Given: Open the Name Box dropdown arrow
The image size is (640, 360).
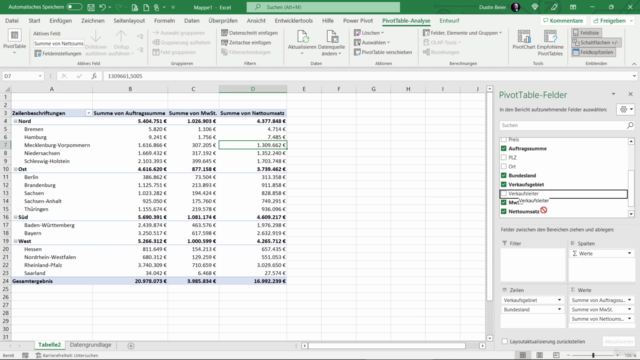Looking at the screenshot, I should pyautogui.click(x=40, y=76).
